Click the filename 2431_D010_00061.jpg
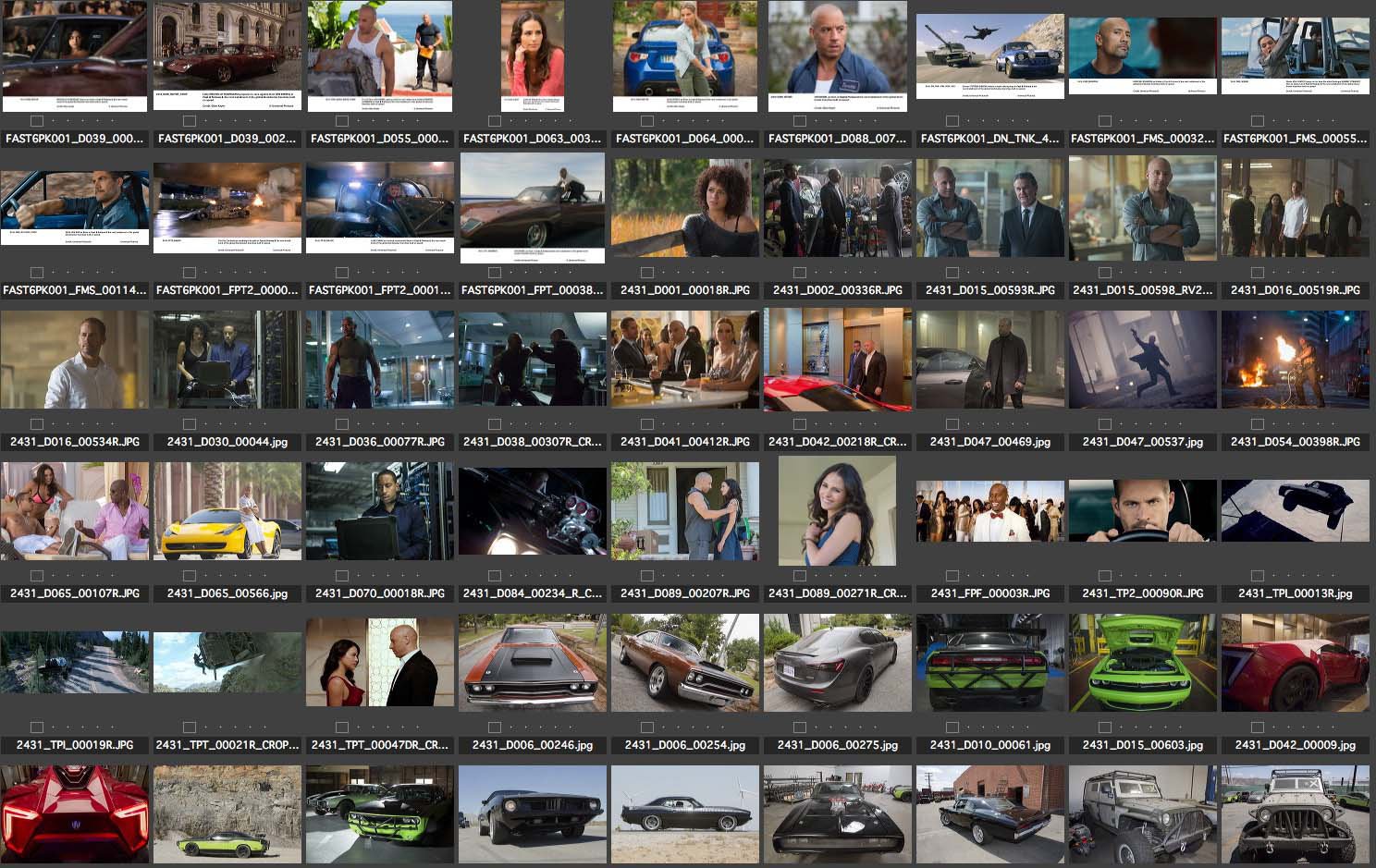 point(990,745)
